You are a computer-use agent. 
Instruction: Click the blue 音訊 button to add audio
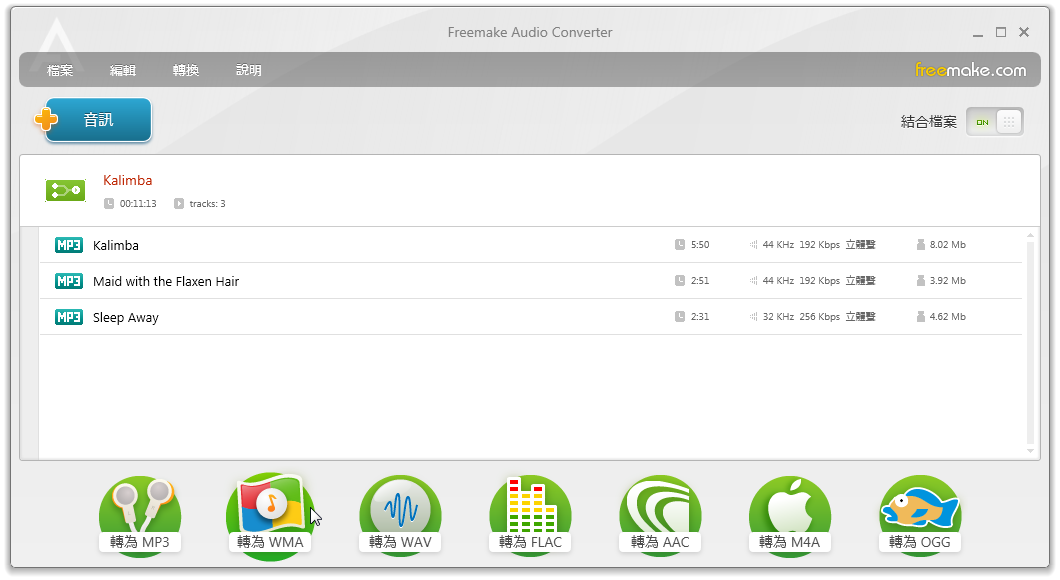click(97, 118)
